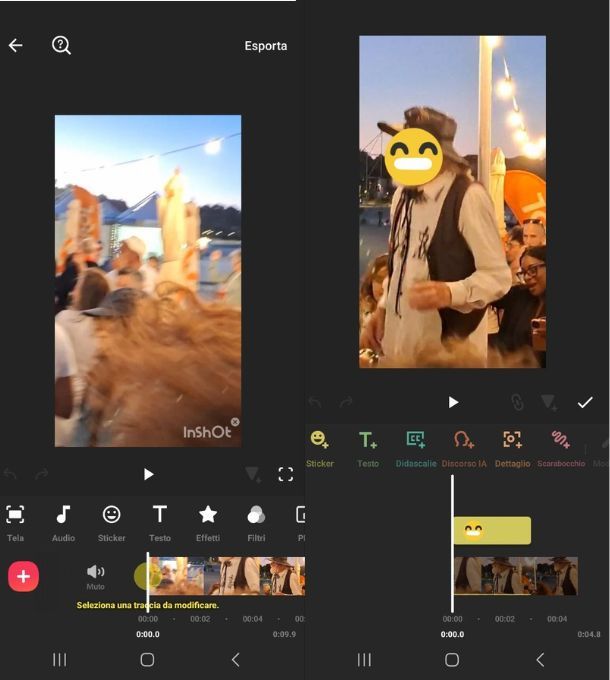Add Didascalie captions
610x680 pixels.
(416, 449)
